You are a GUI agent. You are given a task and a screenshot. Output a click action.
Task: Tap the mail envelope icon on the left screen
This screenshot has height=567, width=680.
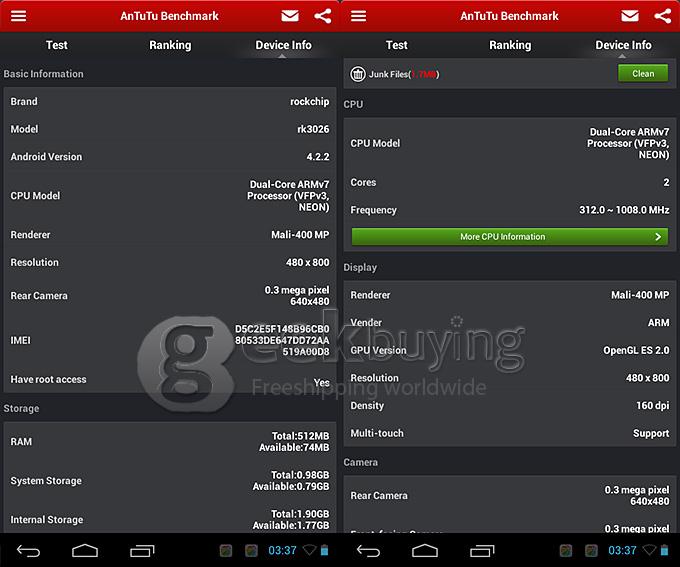pos(290,16)
